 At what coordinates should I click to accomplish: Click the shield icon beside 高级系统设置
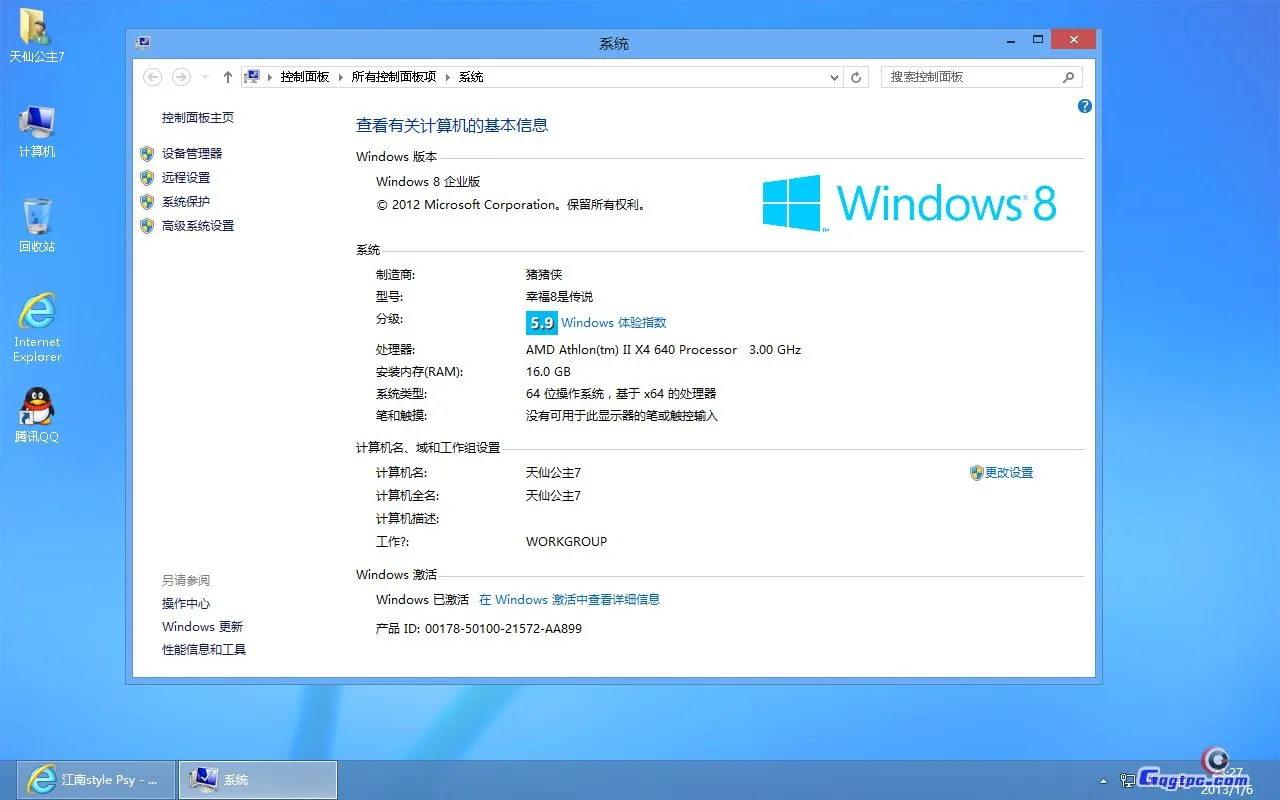(148, 225)
